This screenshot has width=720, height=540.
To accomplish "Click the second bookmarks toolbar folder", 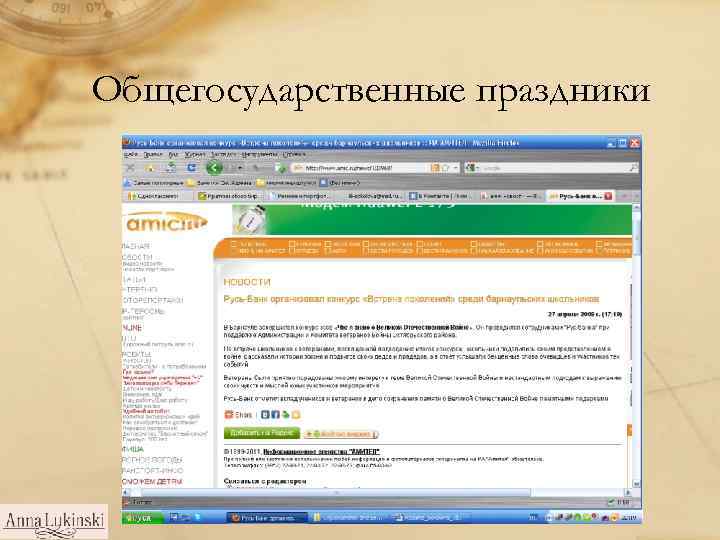I will click(220, 183).
